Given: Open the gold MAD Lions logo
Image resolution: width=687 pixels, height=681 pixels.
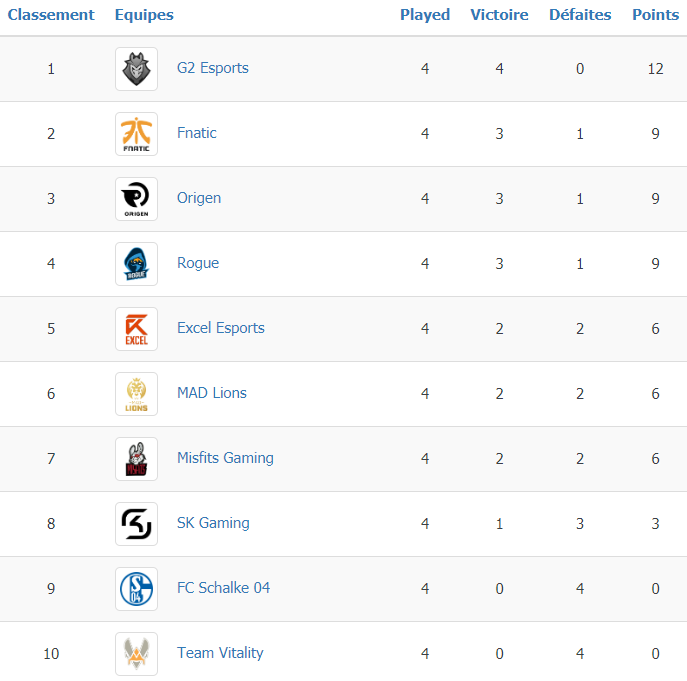Looking at the screenshot, I should (x=136, y=394).
